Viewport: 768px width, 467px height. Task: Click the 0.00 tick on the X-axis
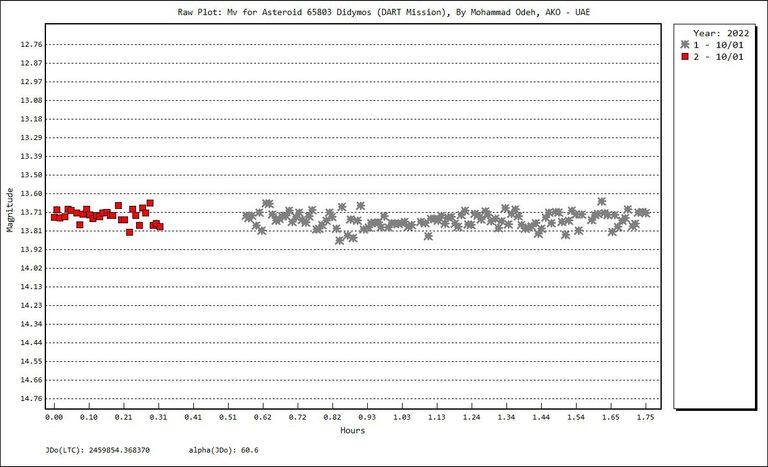coord(54,416)
